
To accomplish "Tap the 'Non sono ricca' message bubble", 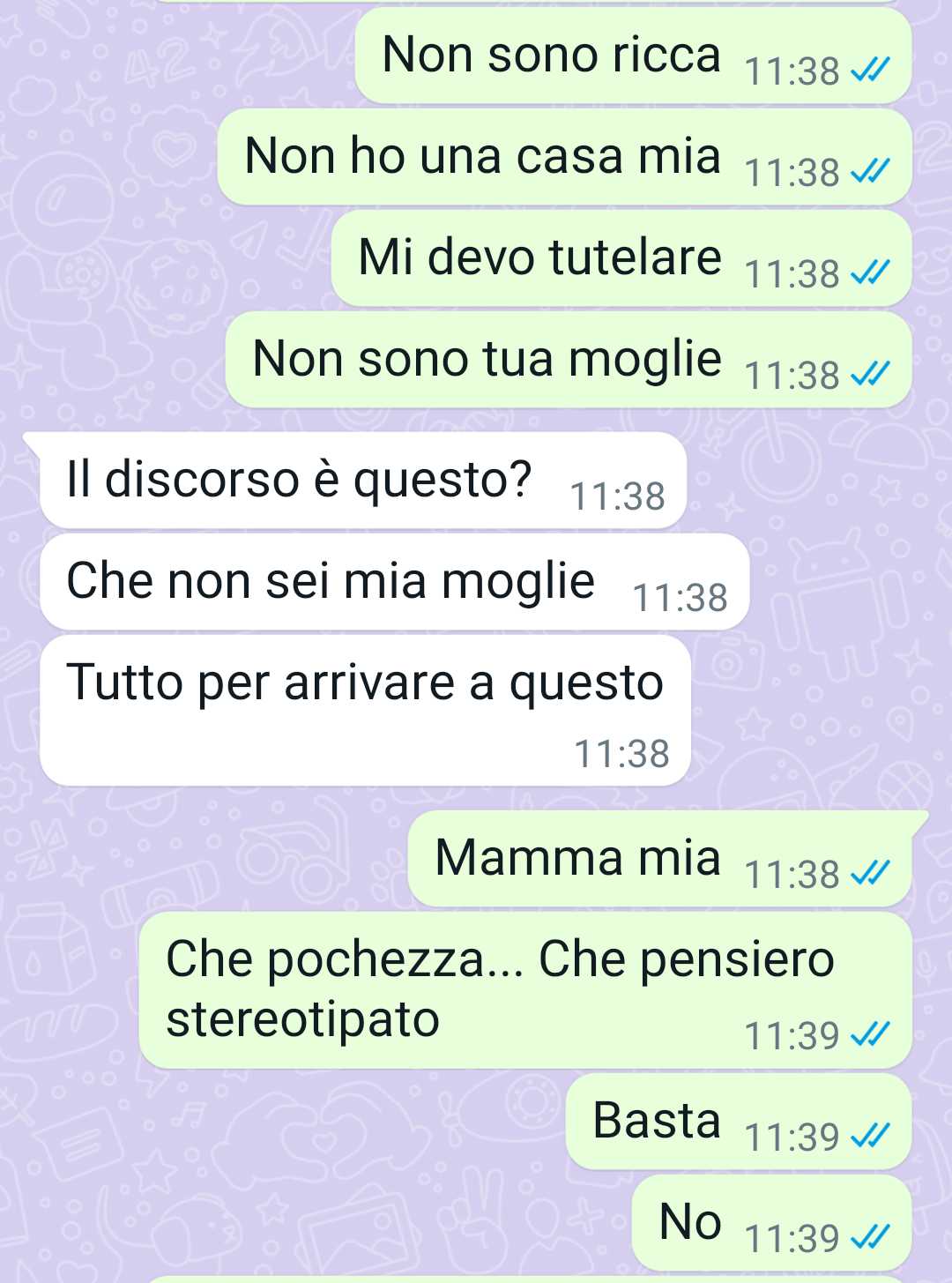I will click(633, 56).
